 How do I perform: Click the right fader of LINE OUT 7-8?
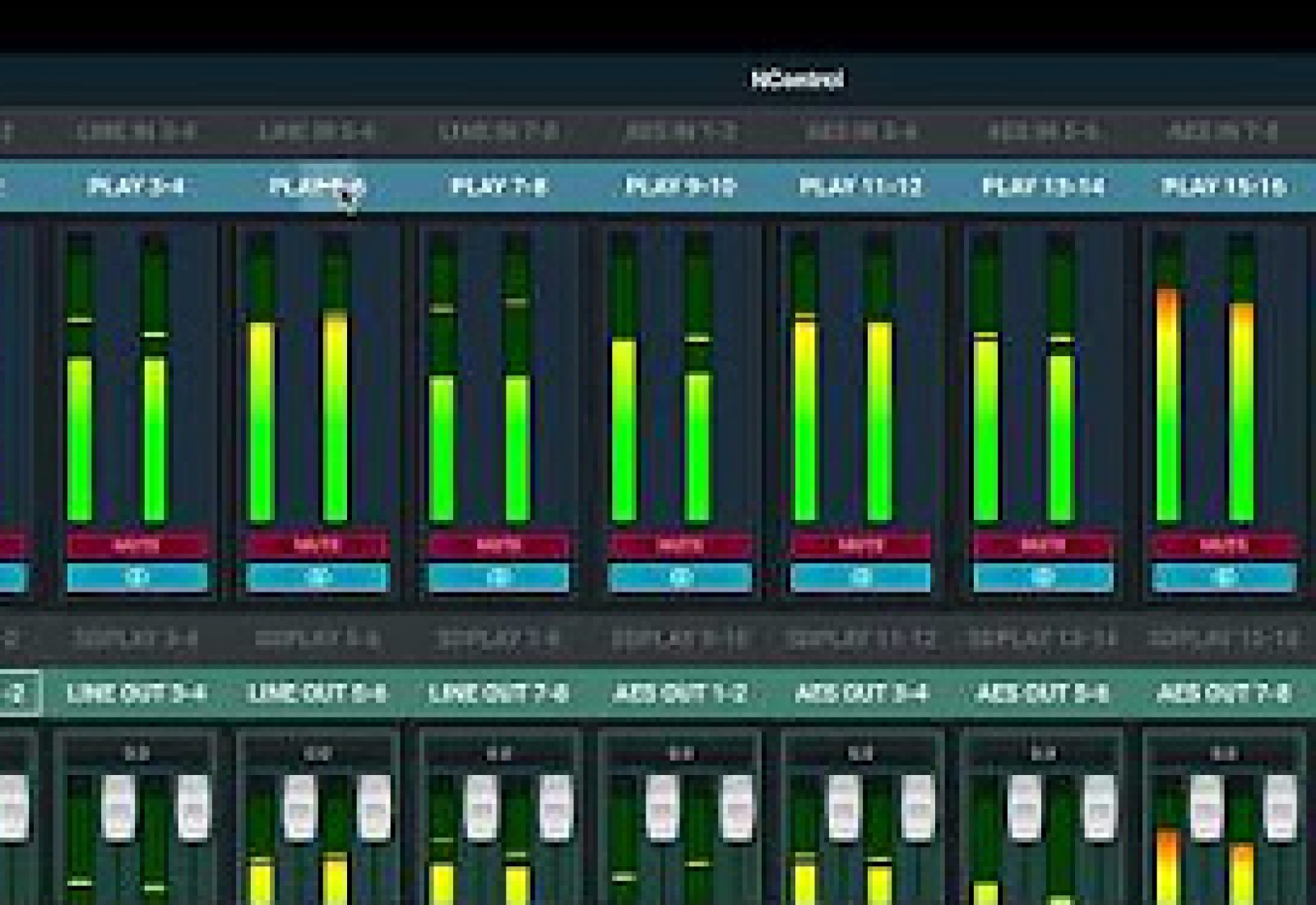556,807
